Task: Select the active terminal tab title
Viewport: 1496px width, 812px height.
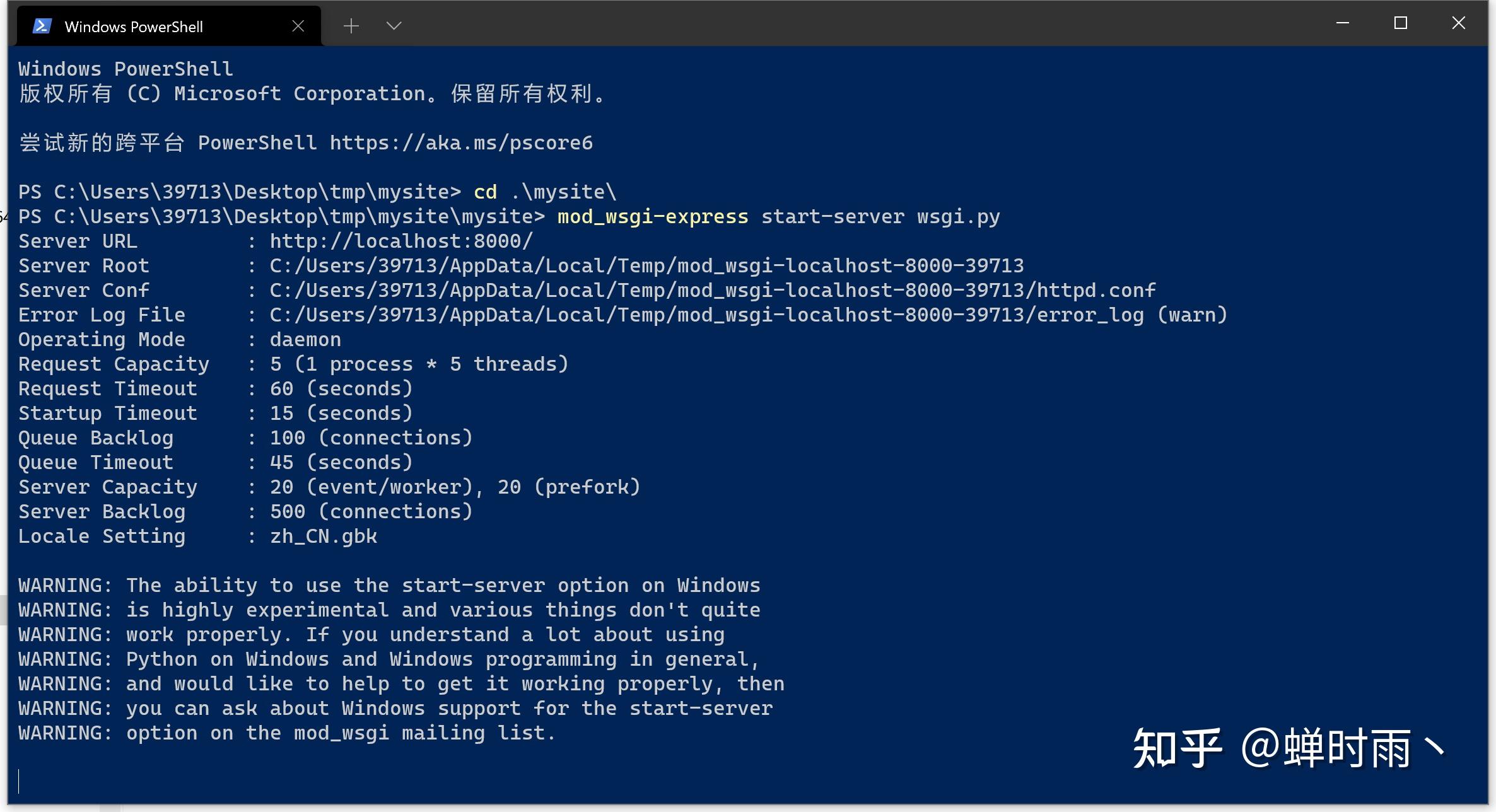Action: coord(134,25)
